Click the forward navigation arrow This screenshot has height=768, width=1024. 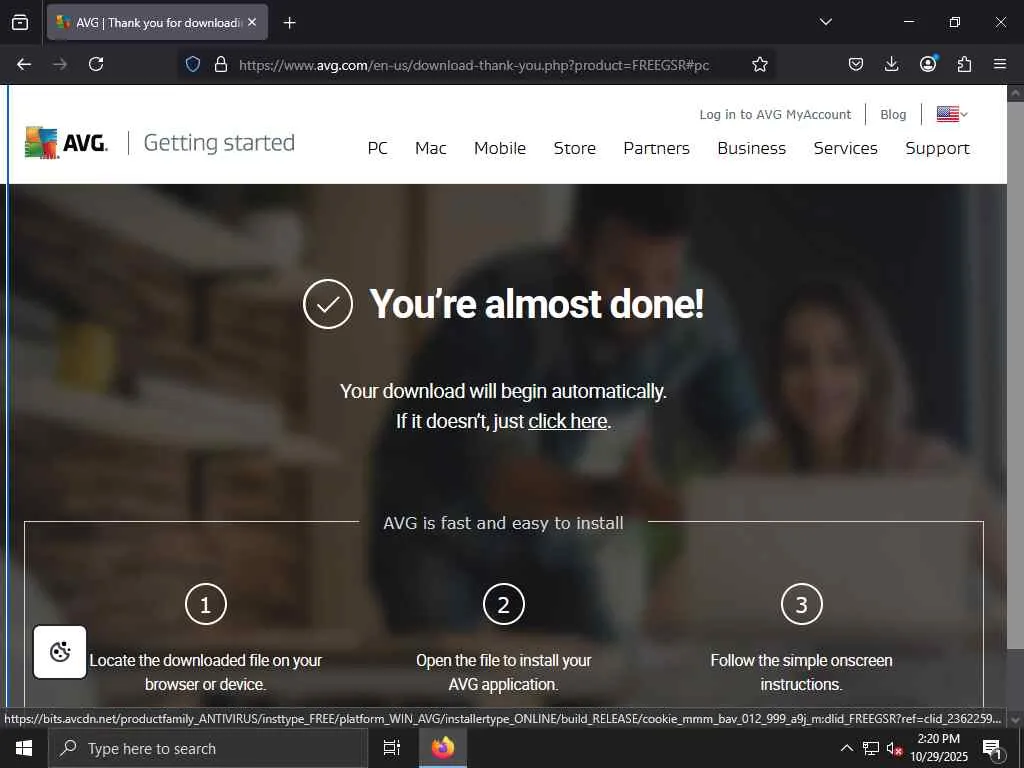(60, 64)
